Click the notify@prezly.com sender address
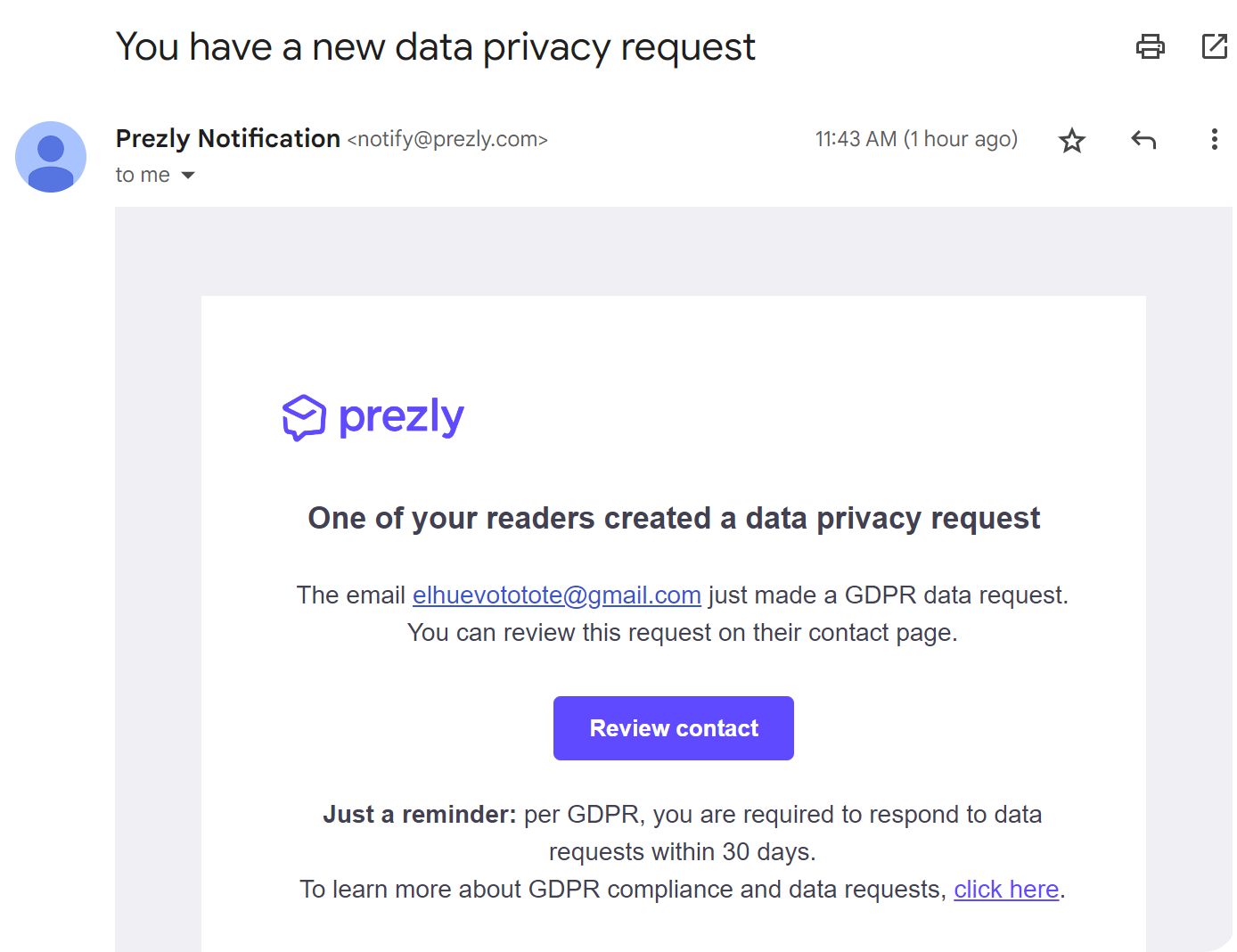1237x952 pixels. tap(447, 140)
